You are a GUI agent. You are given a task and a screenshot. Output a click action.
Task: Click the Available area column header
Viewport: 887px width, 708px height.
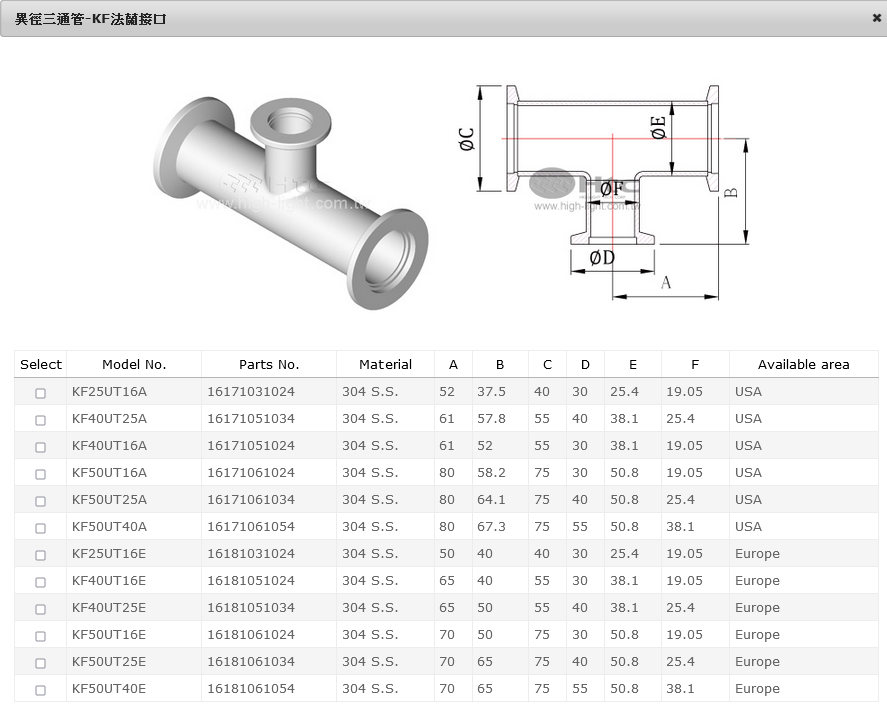803,365
